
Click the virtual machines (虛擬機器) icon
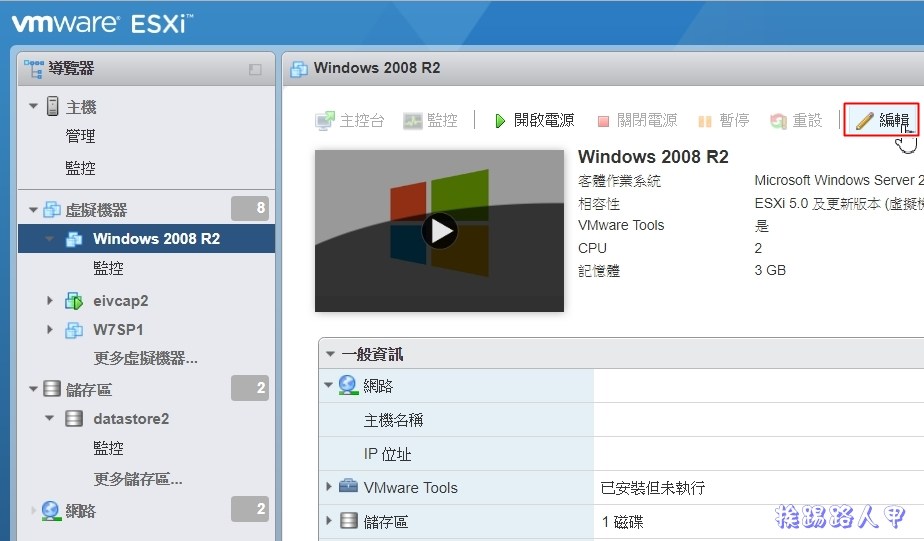pyautogui.click(x=52, y=209)
